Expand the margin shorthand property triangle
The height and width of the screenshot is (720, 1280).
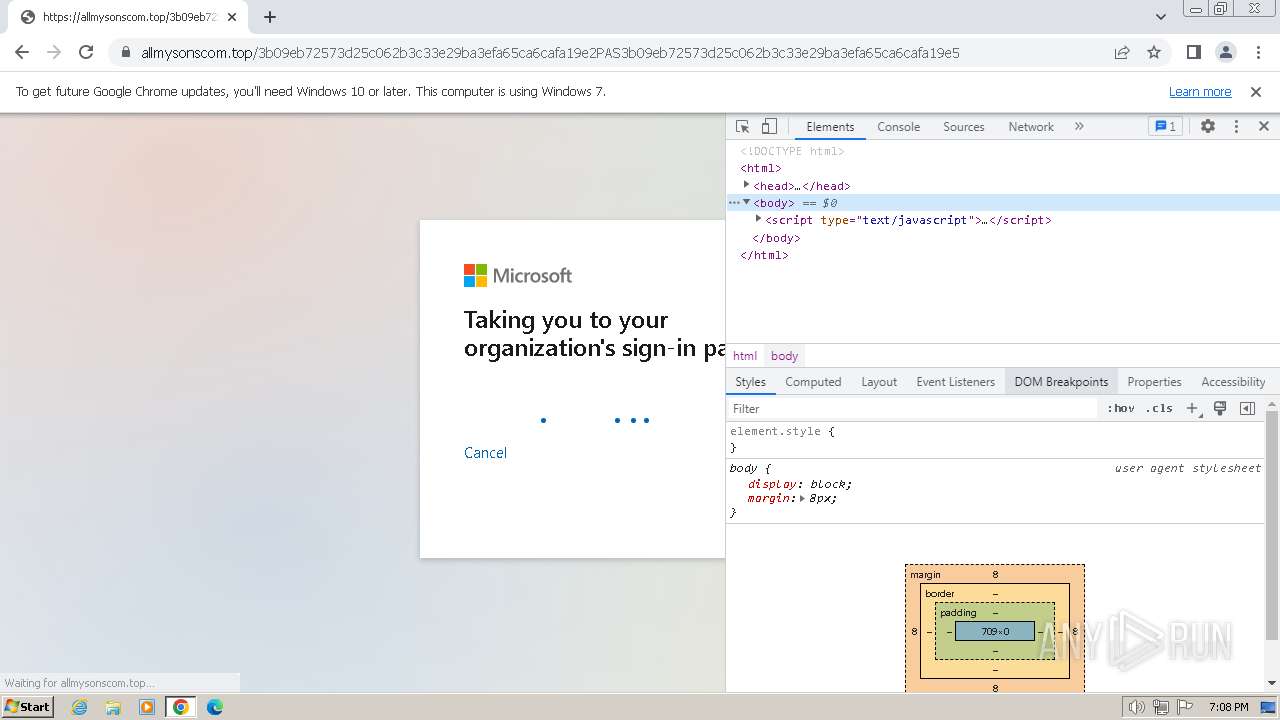click(802, 498)
